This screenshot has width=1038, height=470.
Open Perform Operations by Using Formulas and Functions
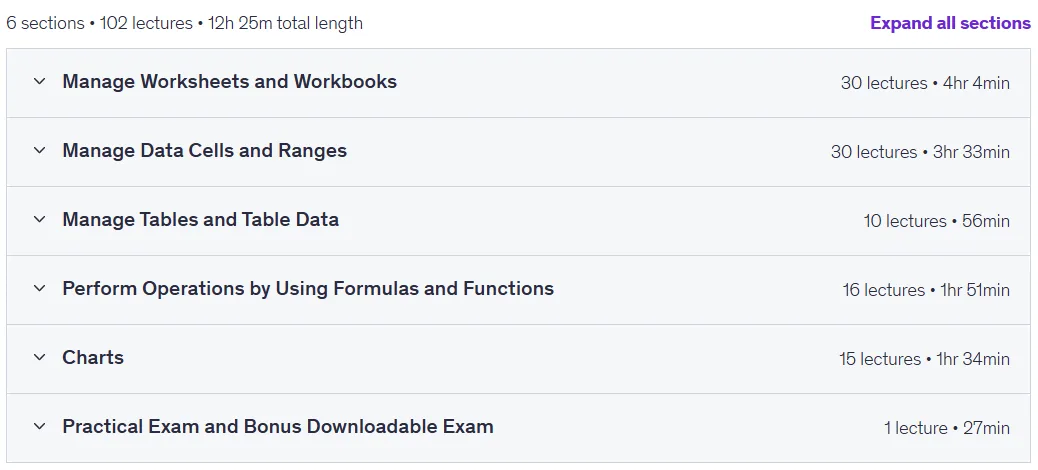coord(308,289)
